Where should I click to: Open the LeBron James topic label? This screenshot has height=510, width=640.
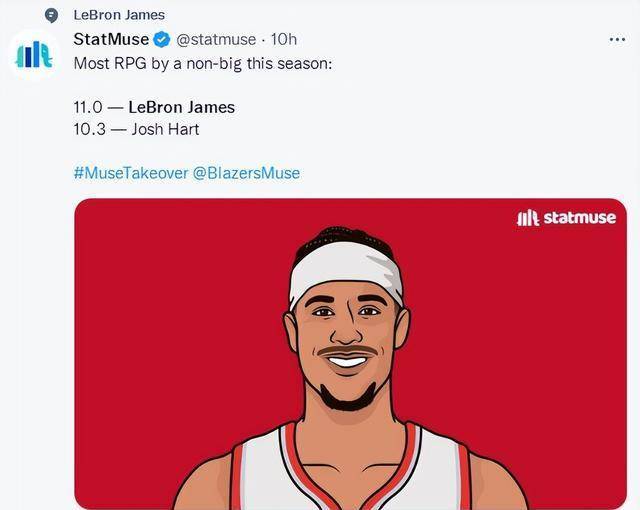(x=119, y=15)
